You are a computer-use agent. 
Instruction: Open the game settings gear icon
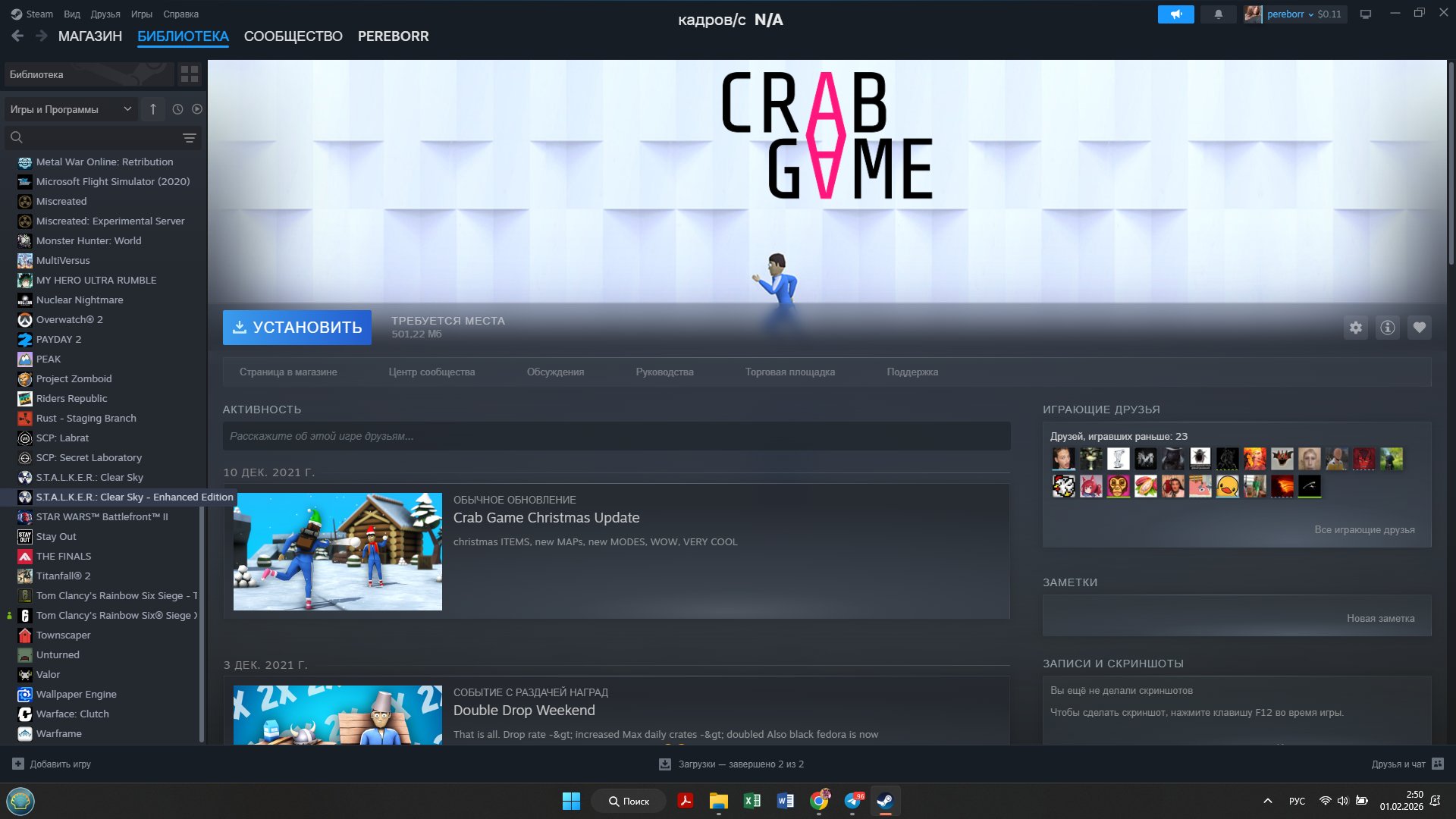[1355, 328]
